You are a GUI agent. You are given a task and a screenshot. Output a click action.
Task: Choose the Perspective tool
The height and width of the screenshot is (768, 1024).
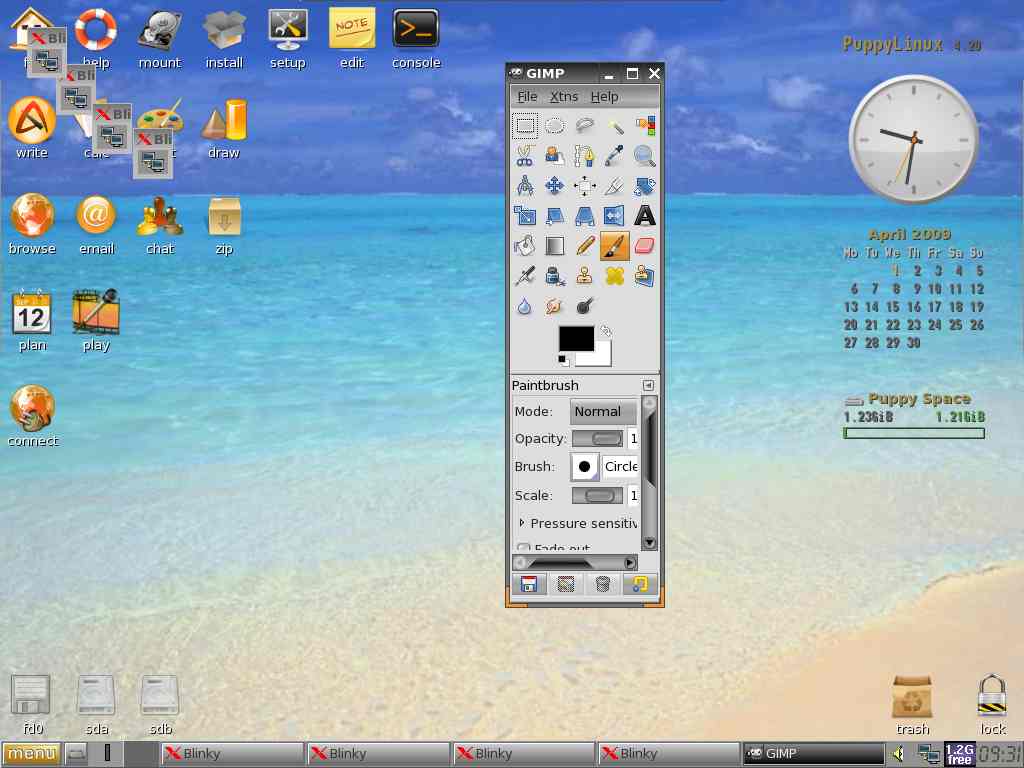(x=584, y=216)
